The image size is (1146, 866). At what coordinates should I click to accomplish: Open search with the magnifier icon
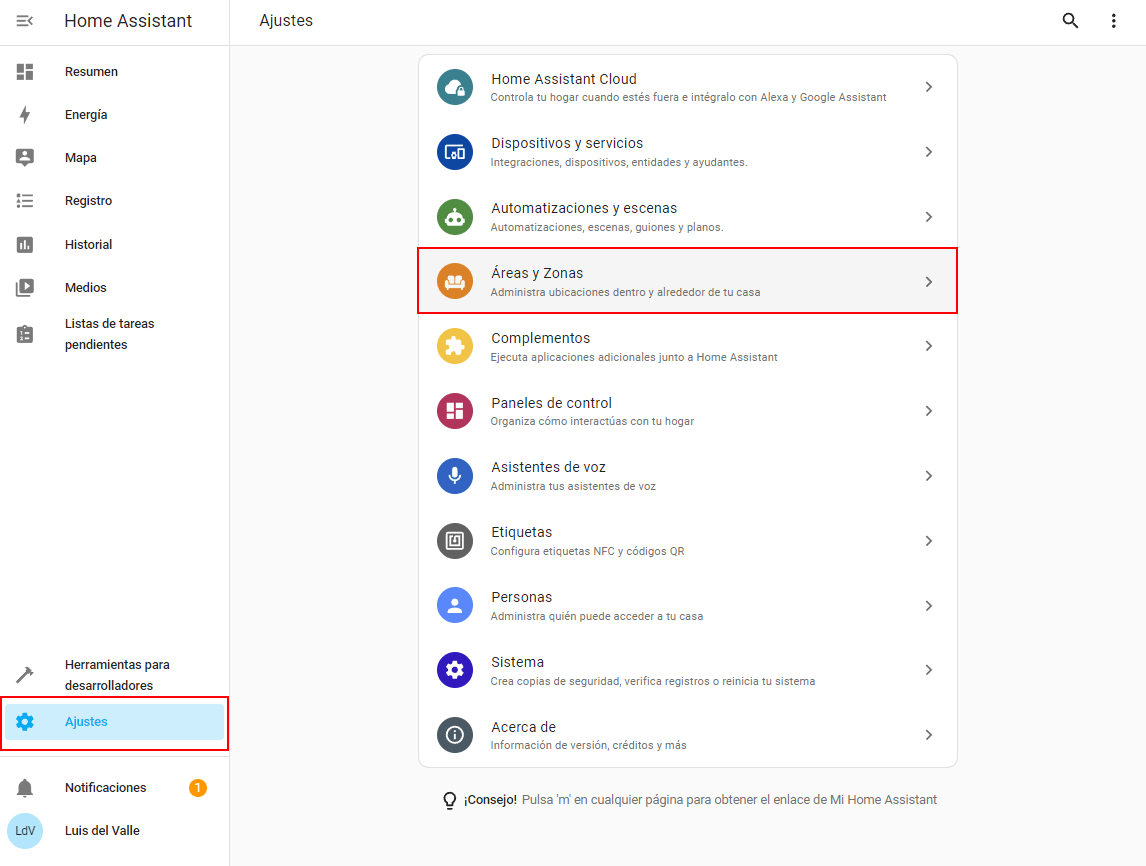click(1070, 20)
